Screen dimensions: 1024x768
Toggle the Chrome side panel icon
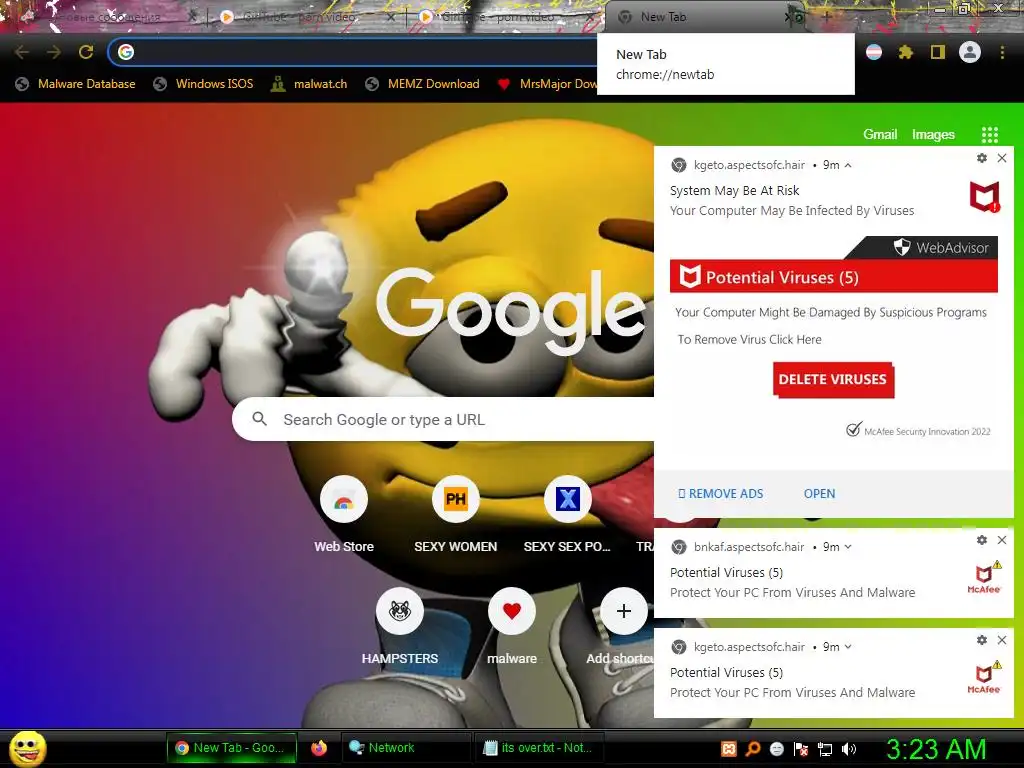point(938,52)
